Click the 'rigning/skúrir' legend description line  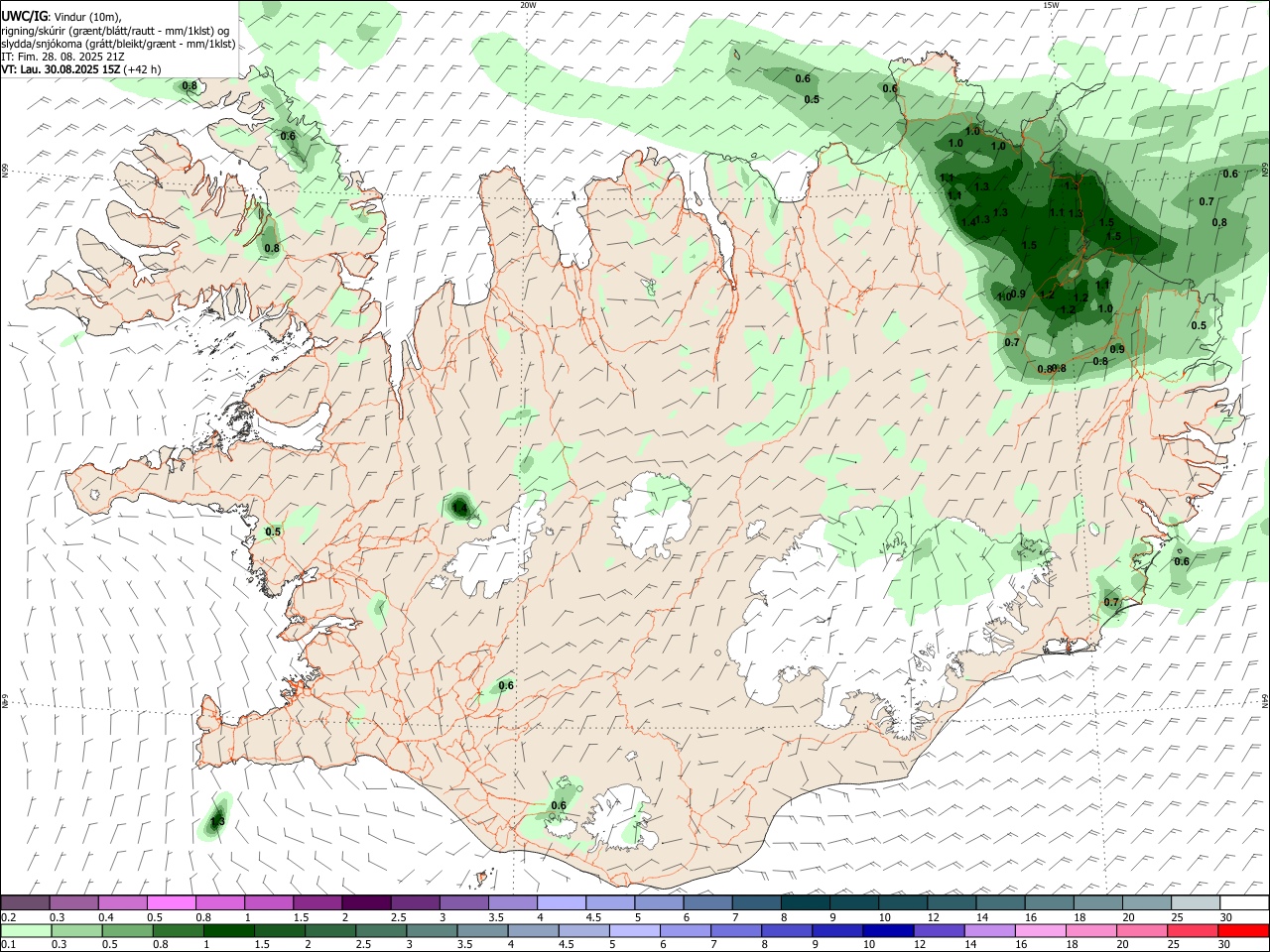point(115,30)
